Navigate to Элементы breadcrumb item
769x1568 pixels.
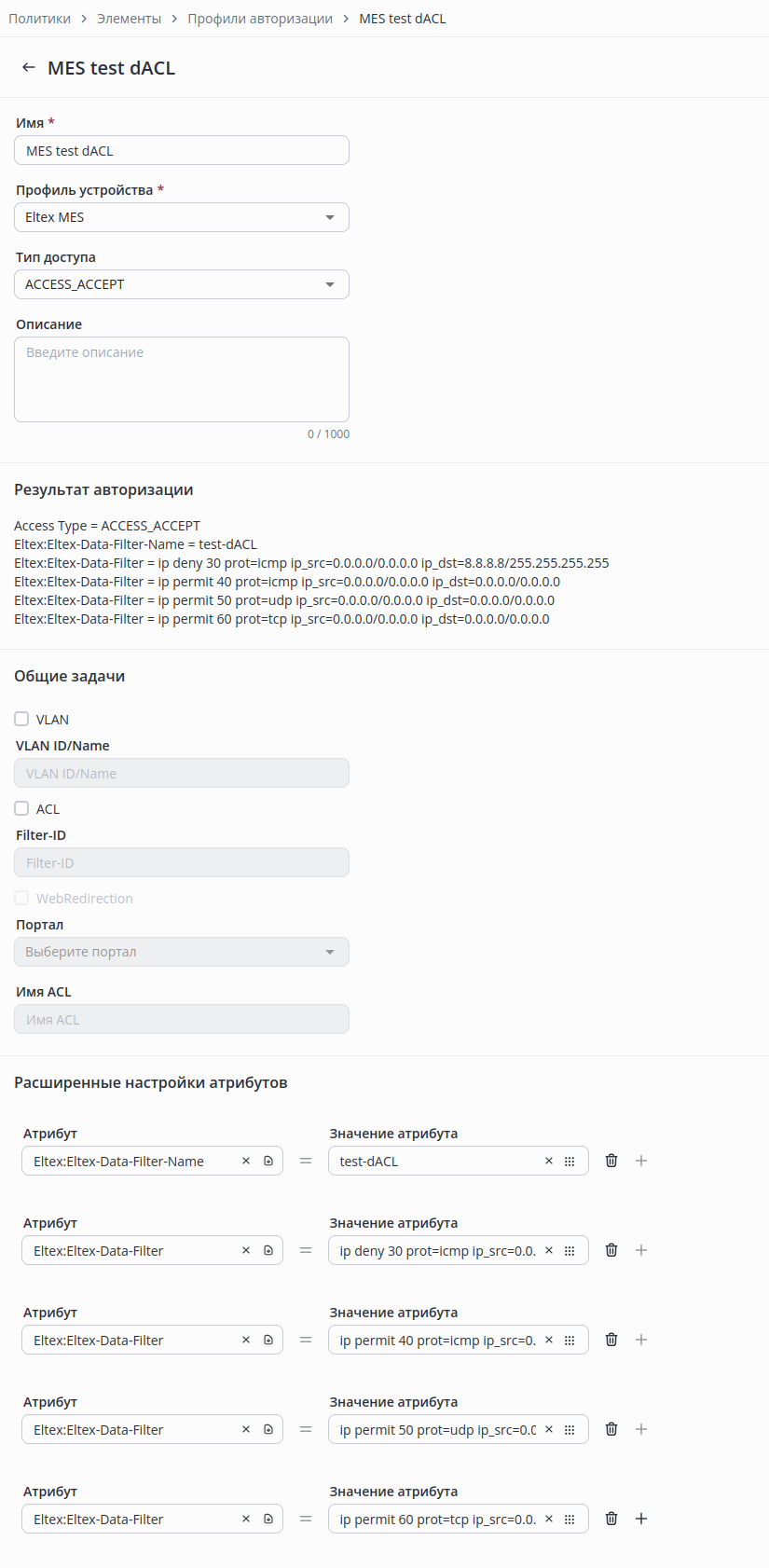129,19
